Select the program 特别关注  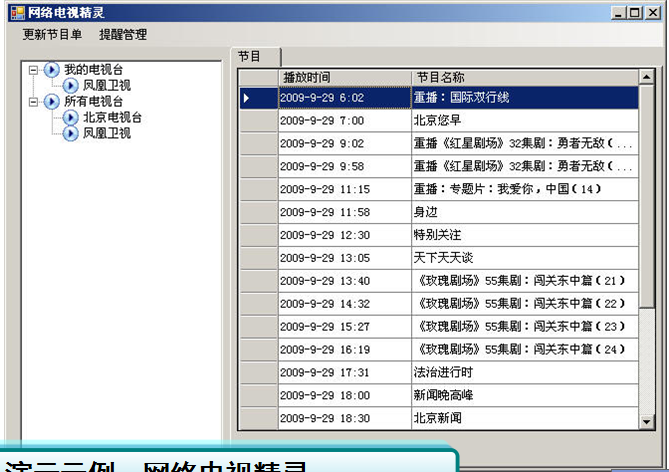point(525,235)
